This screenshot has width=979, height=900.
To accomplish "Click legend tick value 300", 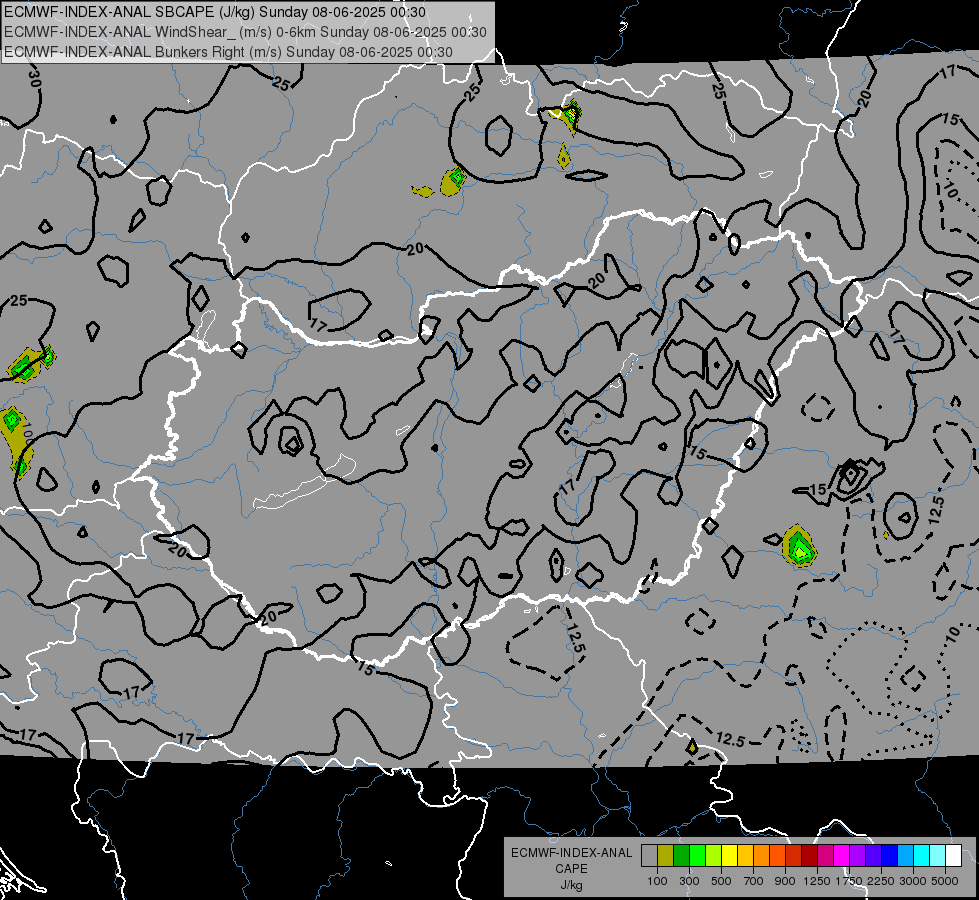I will (x=689, y=881).
